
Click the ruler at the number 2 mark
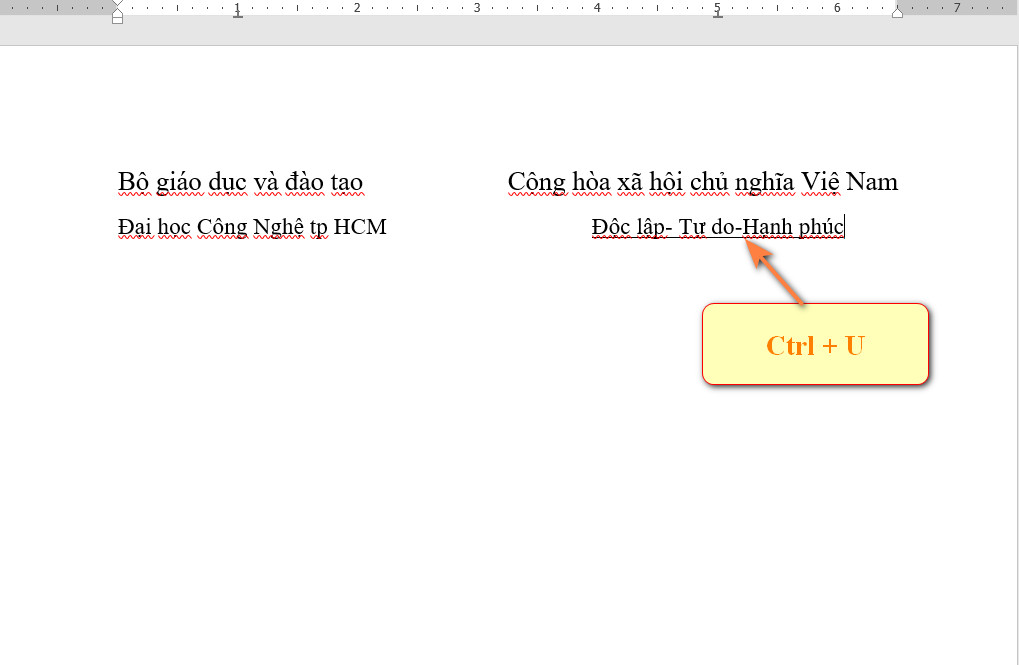(357, 8)
